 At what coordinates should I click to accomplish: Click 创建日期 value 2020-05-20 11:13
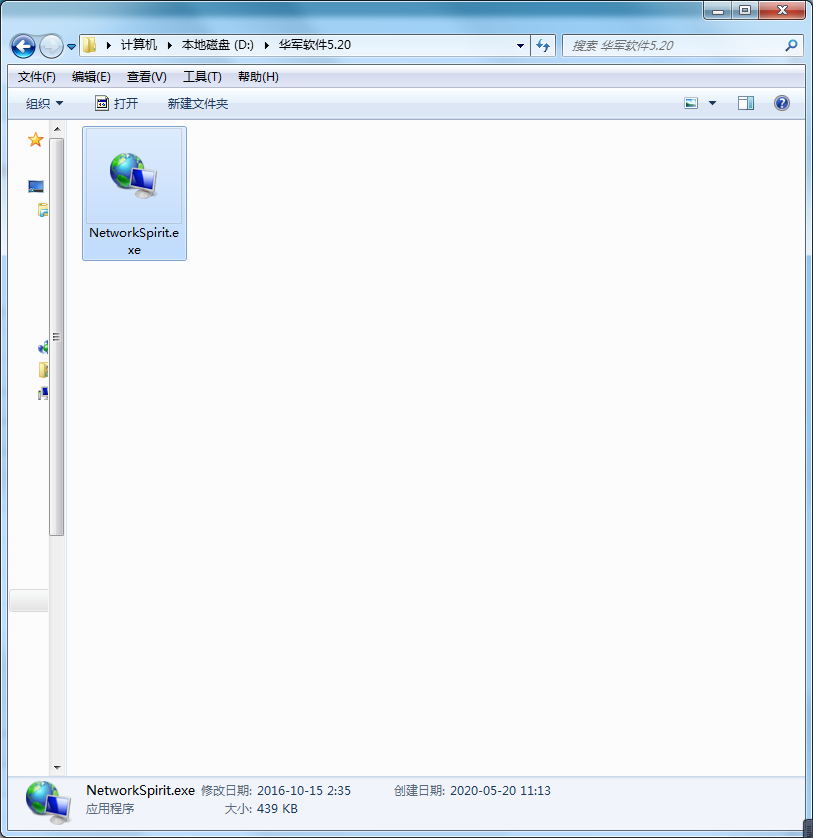click(x=500, y=790)
